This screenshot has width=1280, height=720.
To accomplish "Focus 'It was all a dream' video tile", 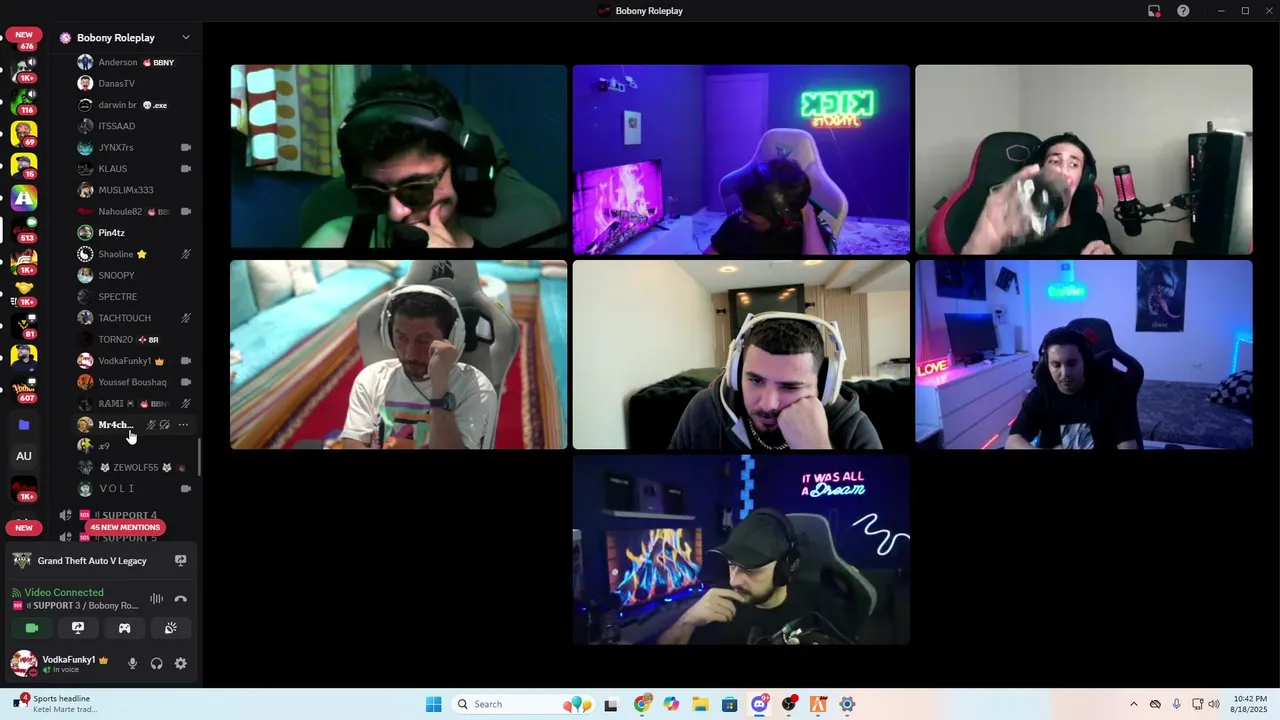I will (741, 549).
